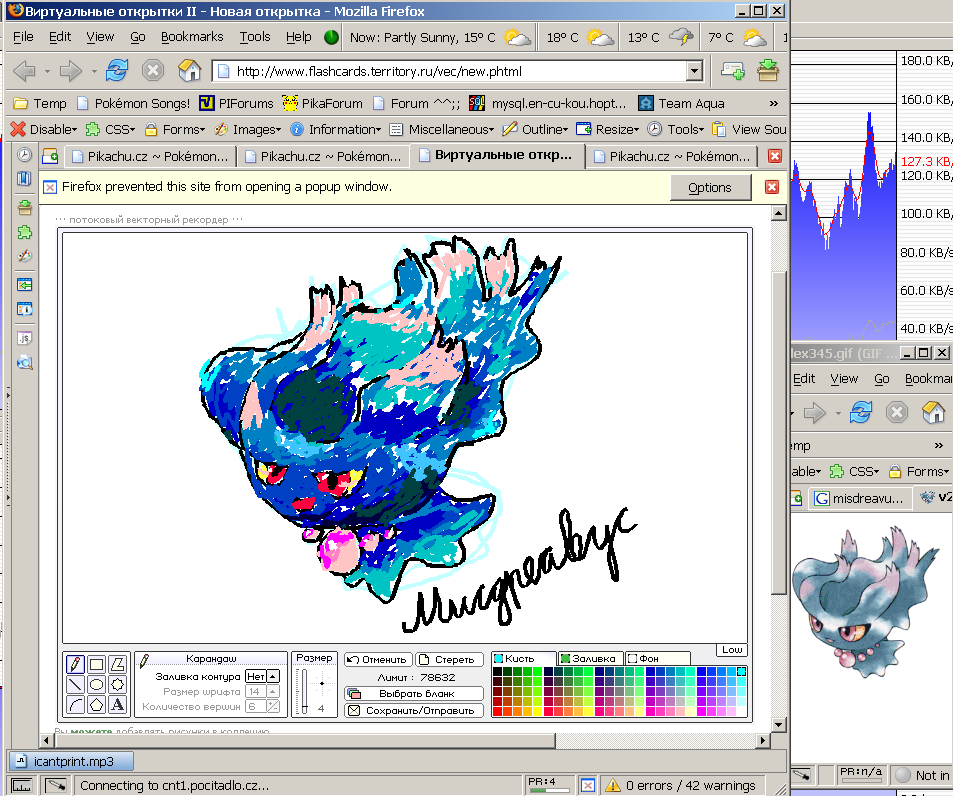
Task: Select the rectangle shape tool
Action: [96, 664]
